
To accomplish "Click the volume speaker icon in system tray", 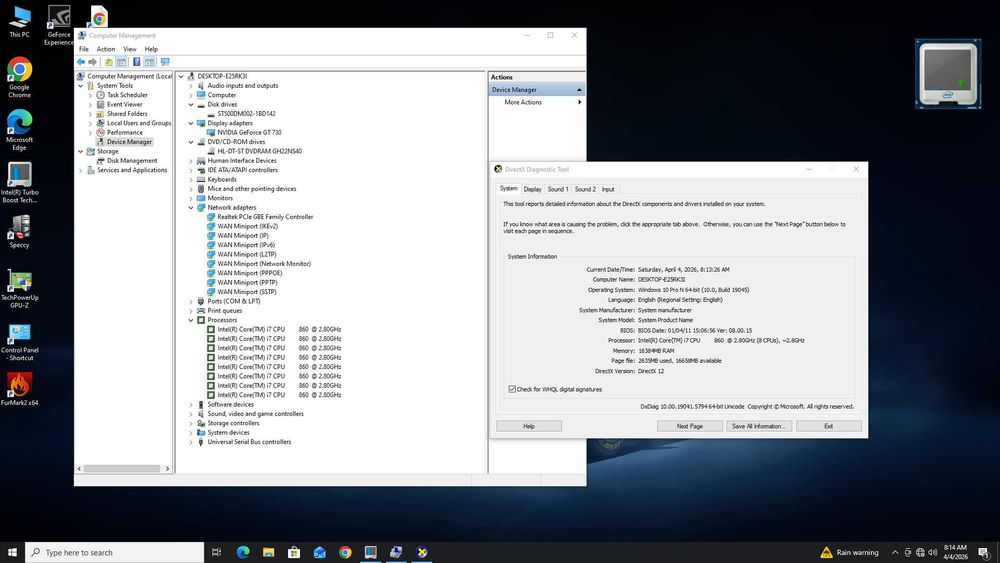I will point(932,552).
